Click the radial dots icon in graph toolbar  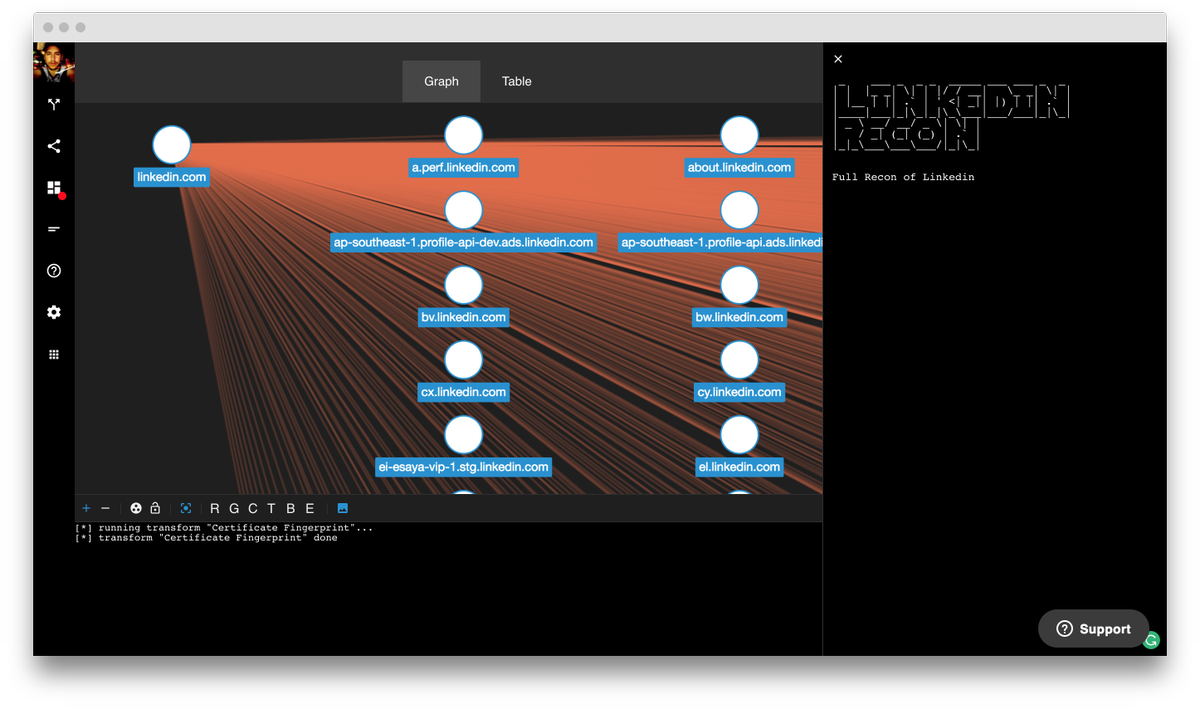click(x=136, y=508)
